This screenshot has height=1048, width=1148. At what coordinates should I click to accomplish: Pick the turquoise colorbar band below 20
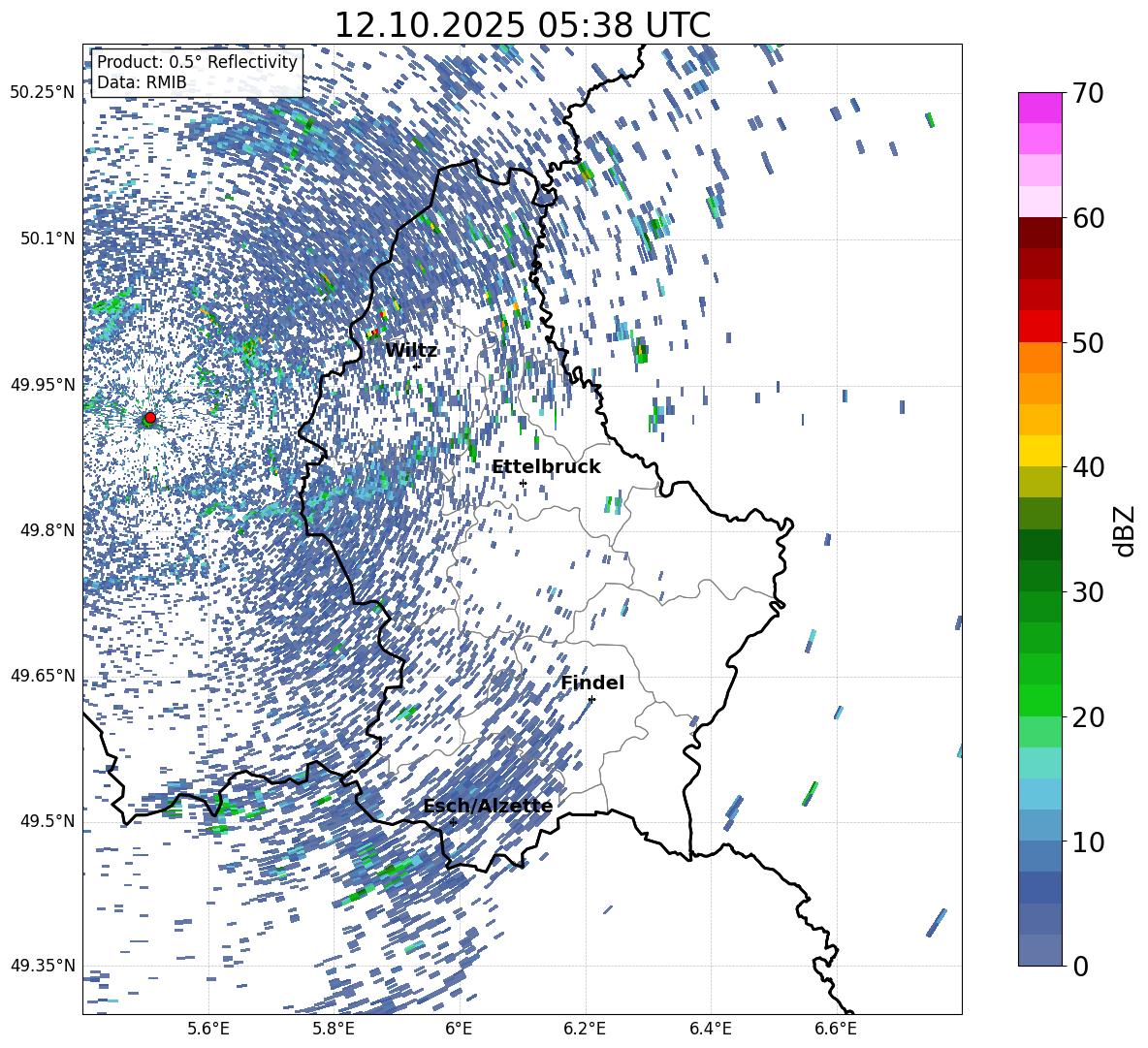1039,763
